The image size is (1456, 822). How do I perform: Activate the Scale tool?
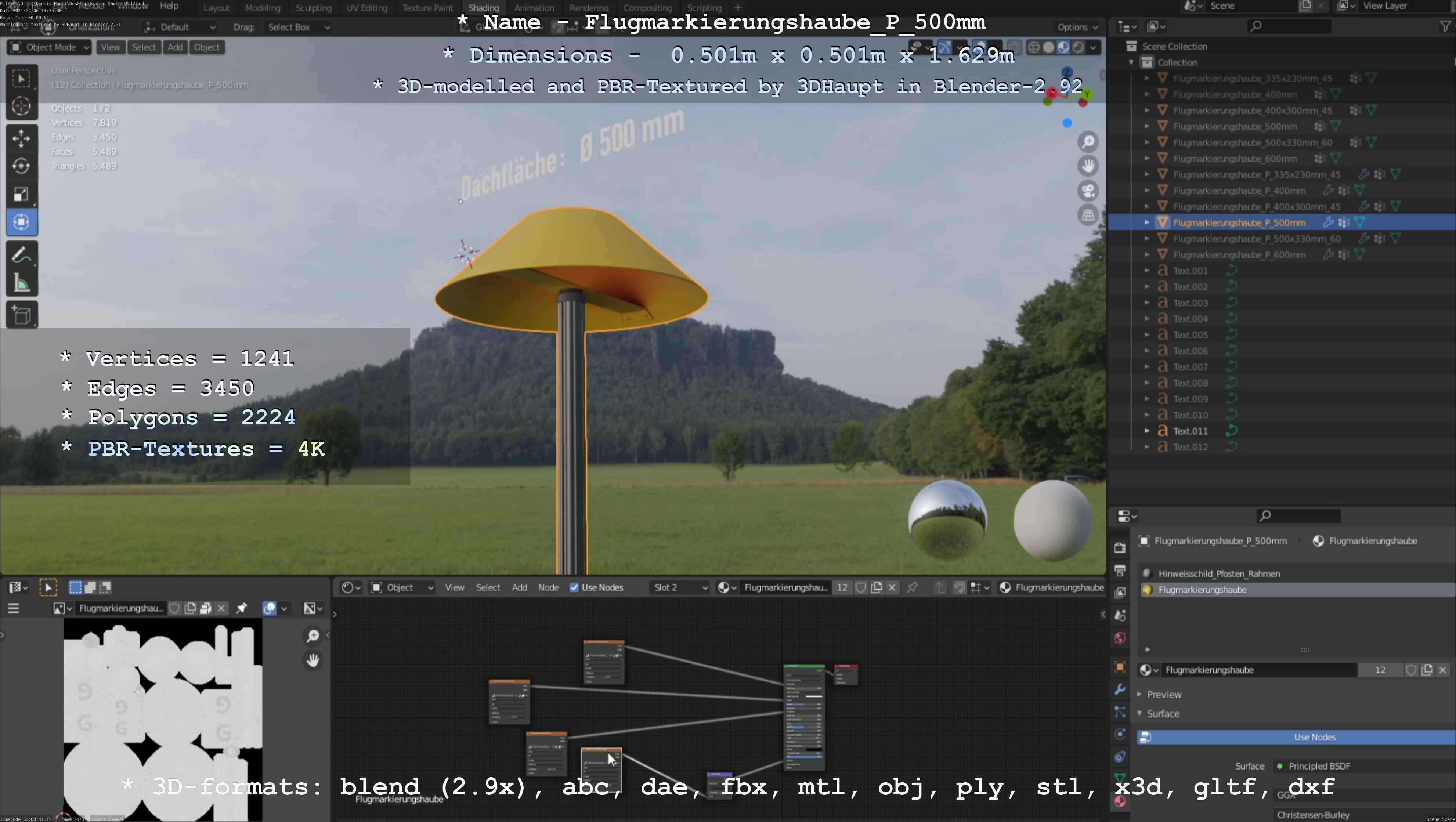click(21, 194)
